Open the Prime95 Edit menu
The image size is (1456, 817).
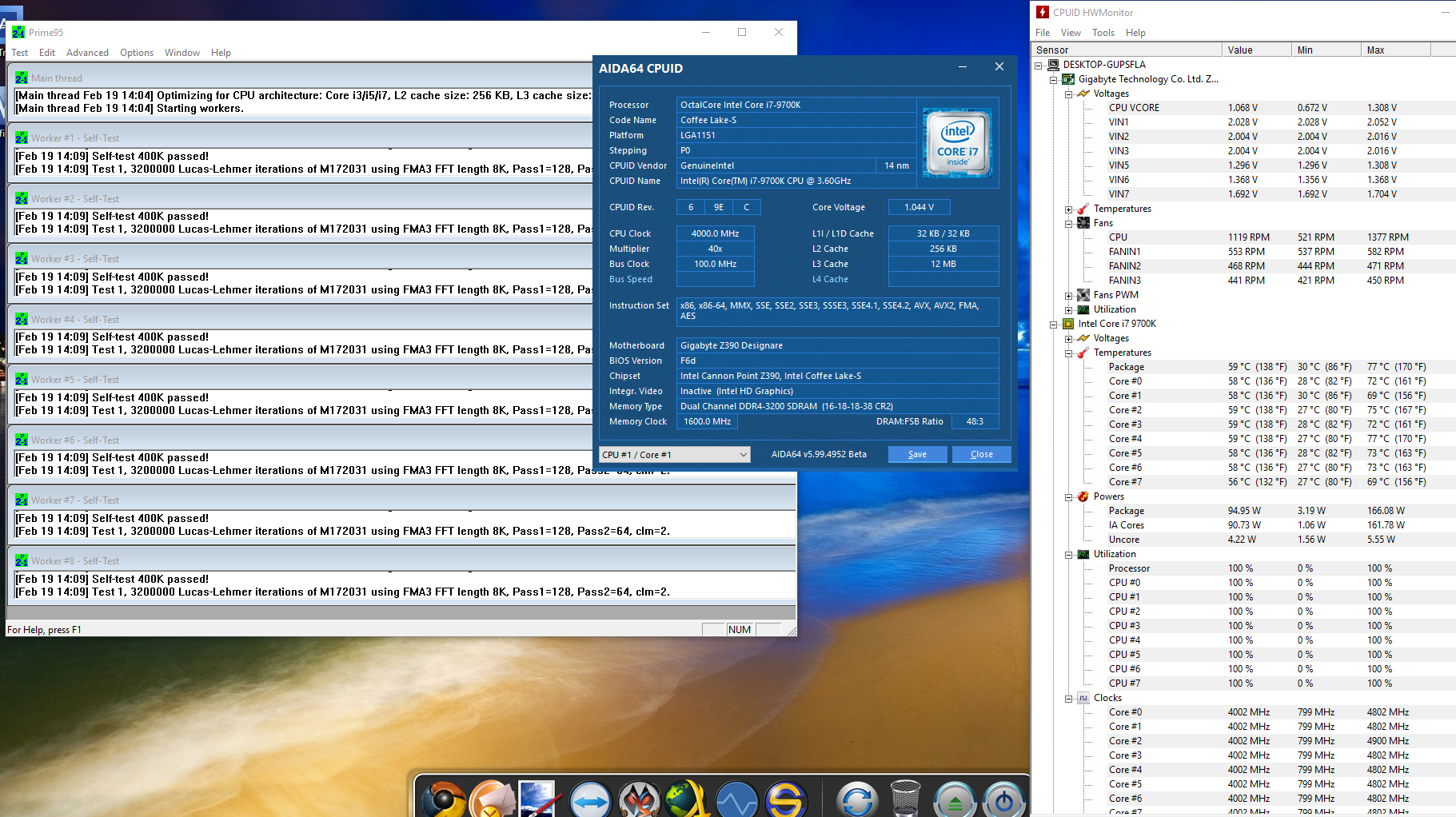47,53
